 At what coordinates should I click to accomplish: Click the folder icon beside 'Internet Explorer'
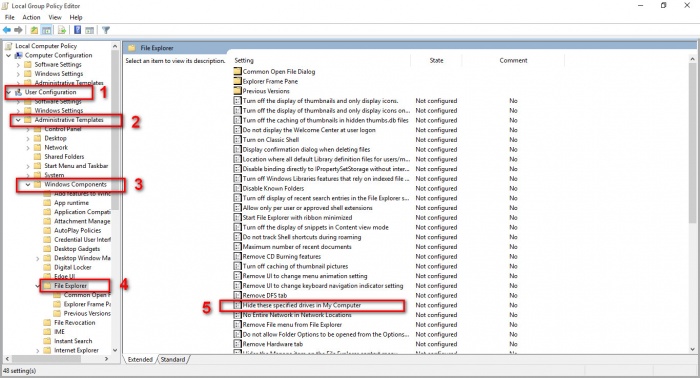[47, 350]
